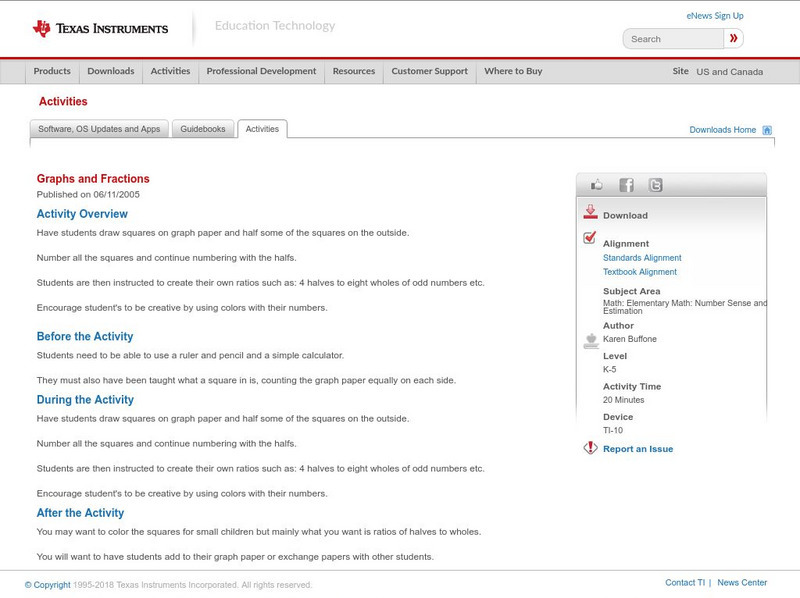Click the Report an Issue warning icon

(x=590, y=448)
